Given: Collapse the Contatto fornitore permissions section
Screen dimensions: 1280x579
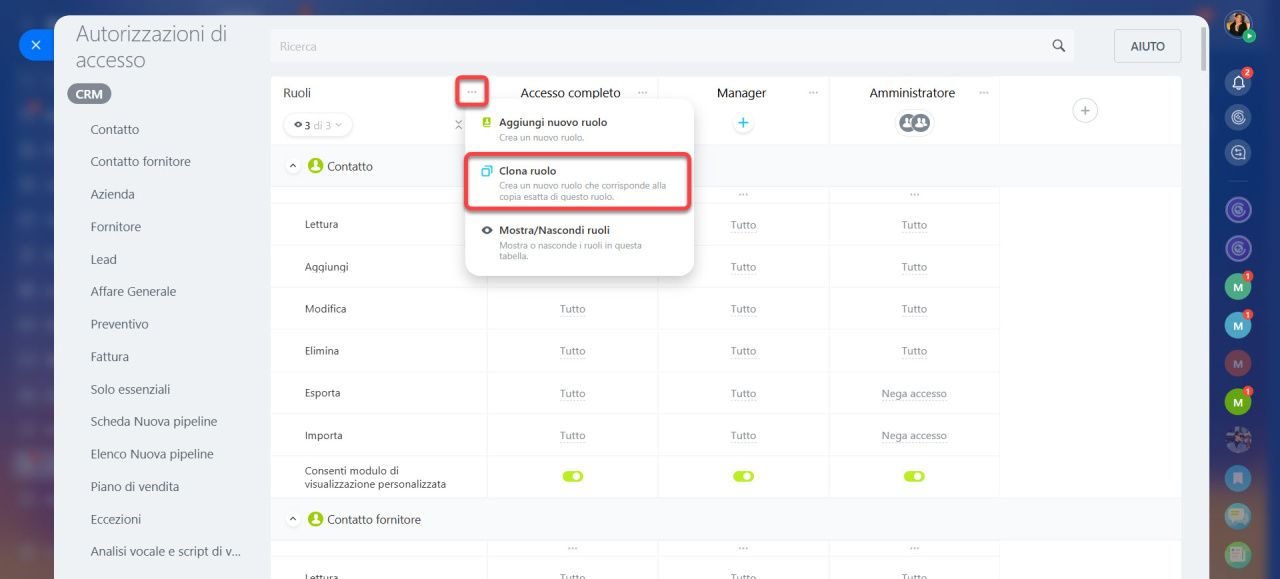Looking at the screenshot, I should 293,520.
